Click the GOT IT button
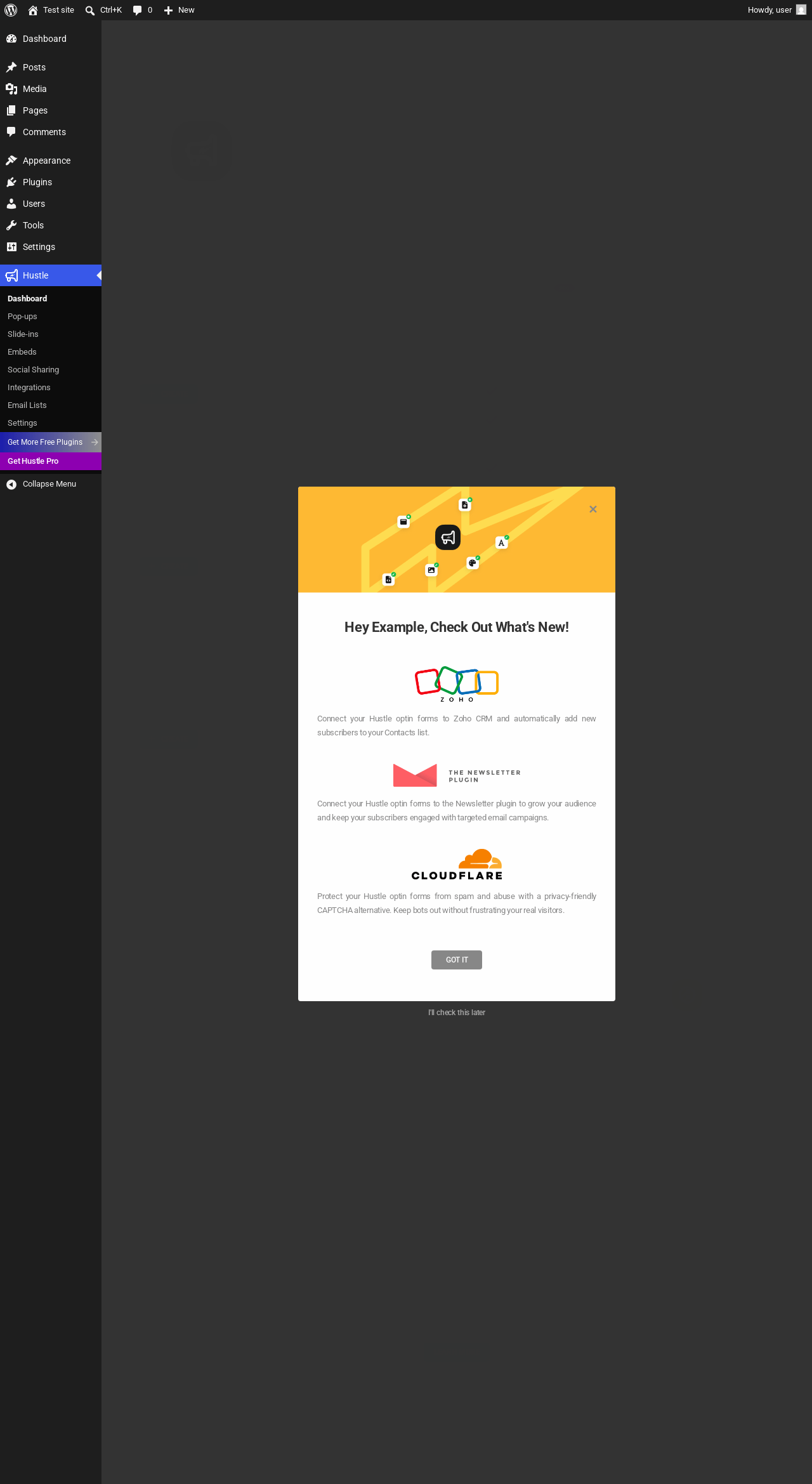 [x=457, y=960]
